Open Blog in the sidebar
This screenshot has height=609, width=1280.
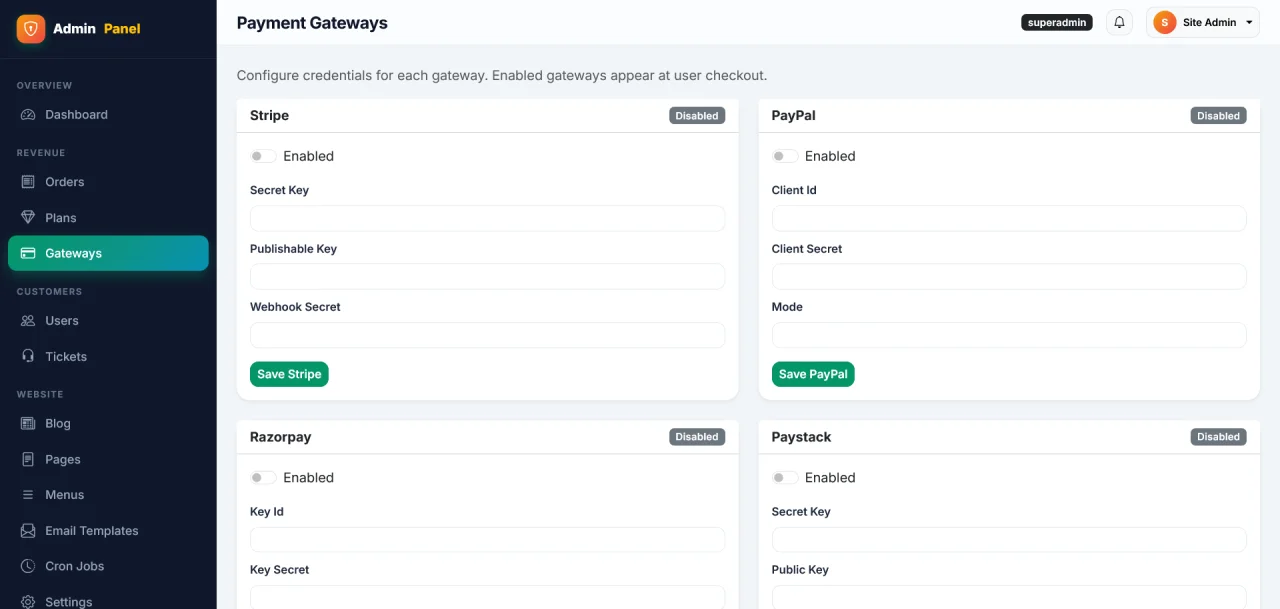click(108, 424)
